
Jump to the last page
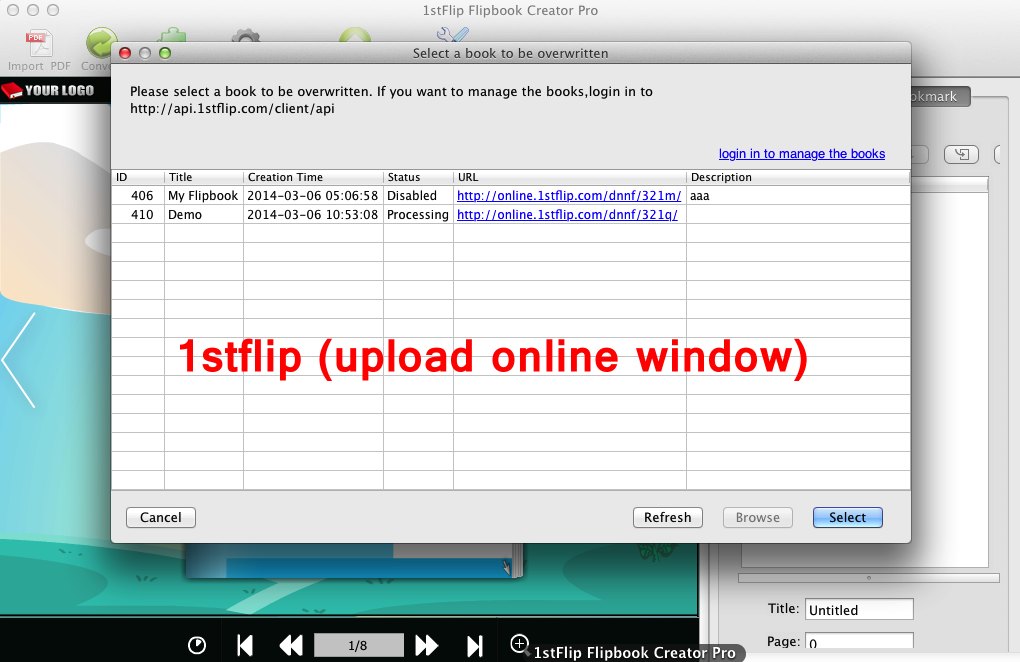tap(475, 646)
